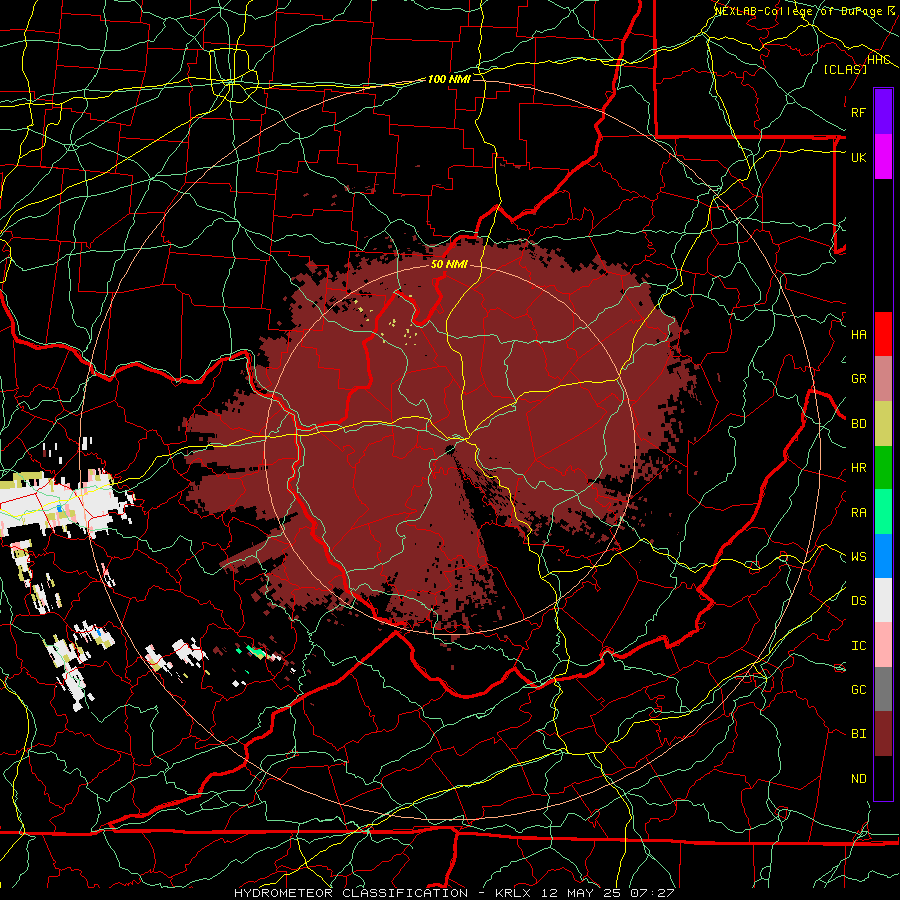The image size is (900, 900).
Task: Click the HHC product code label
Action: point(879,60)
